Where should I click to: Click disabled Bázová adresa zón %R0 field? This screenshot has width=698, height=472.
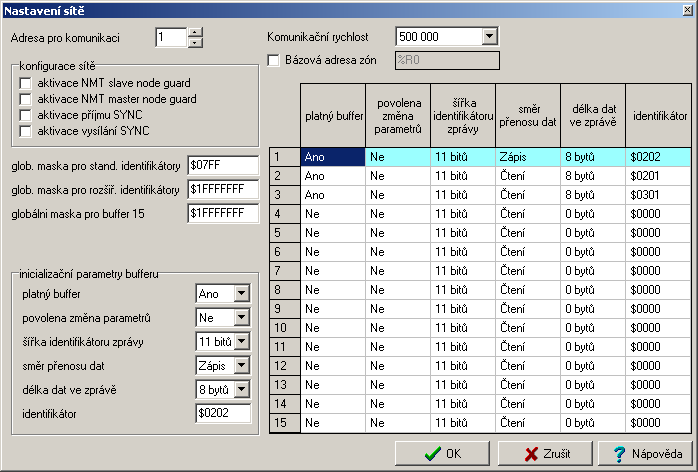click(447, 61)
